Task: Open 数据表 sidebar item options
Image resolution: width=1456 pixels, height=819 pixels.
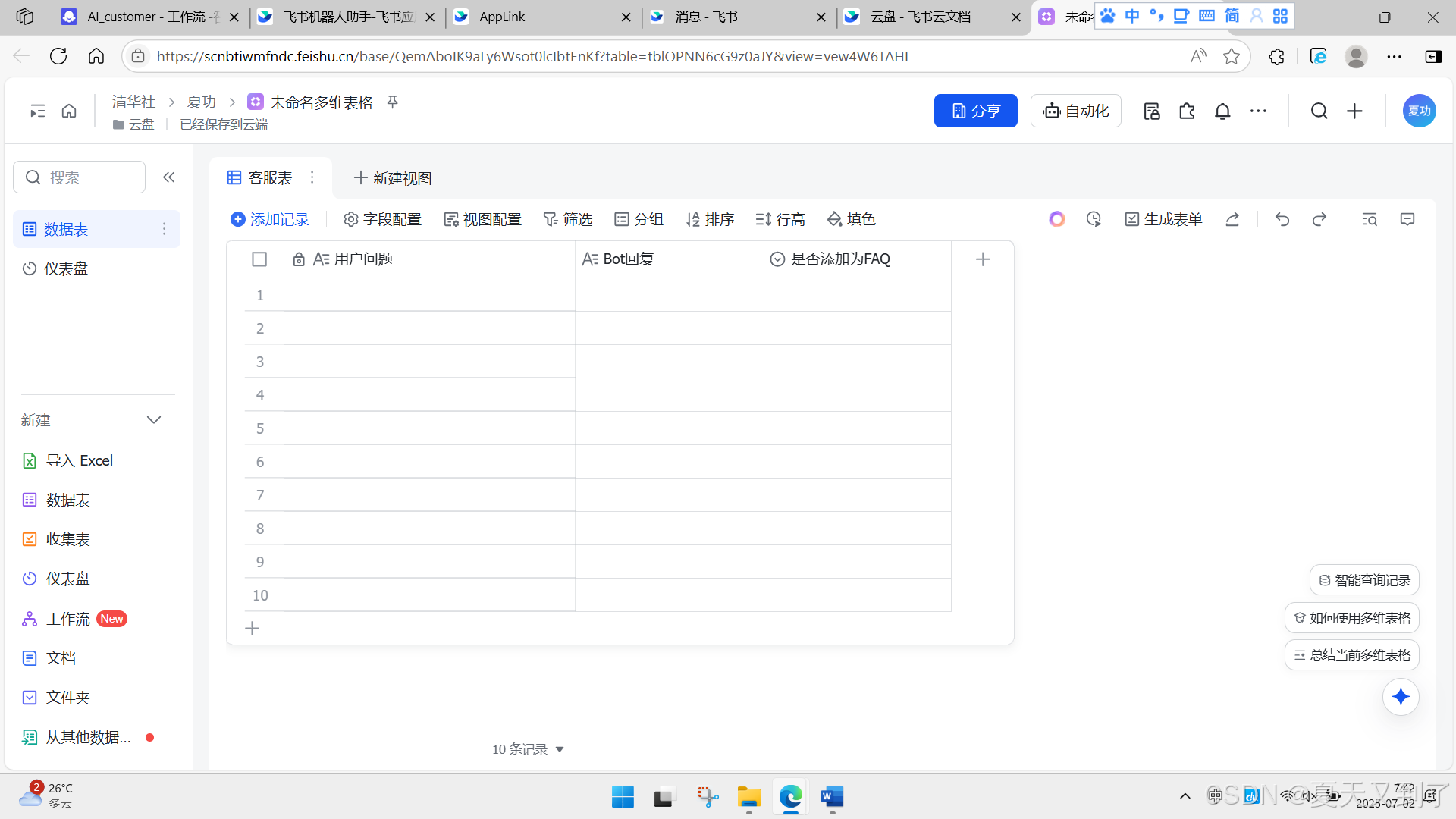Action: pyautogui.click(x=164, y=229)
